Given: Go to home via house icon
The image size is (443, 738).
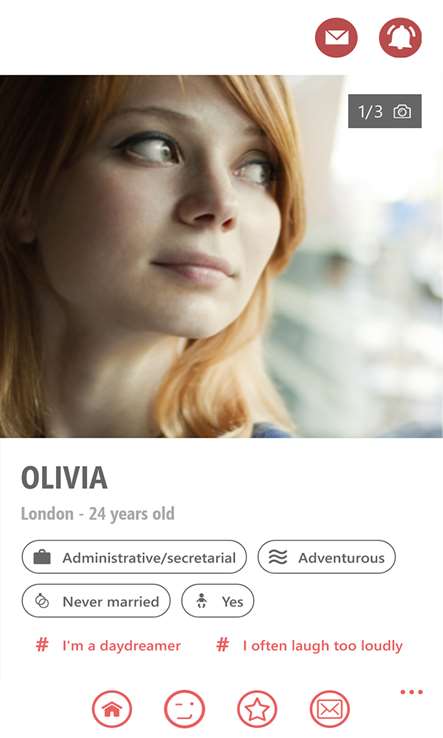Looking at the screenshot, I should (x=112, y=709).
